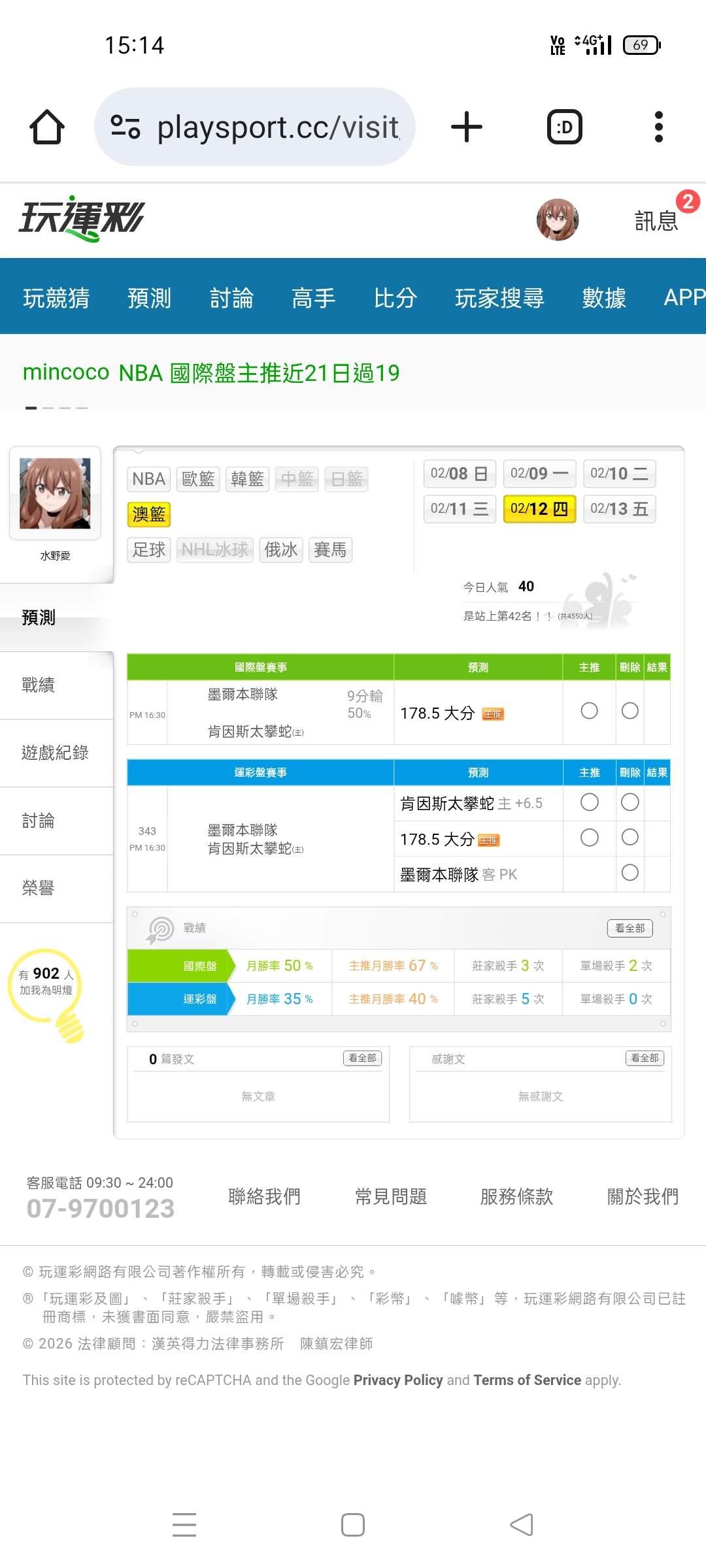This screenshot has height=1568, width=706.
Task: Switch to the 戰績 sidebar tab
Action: tap(39, 685)
